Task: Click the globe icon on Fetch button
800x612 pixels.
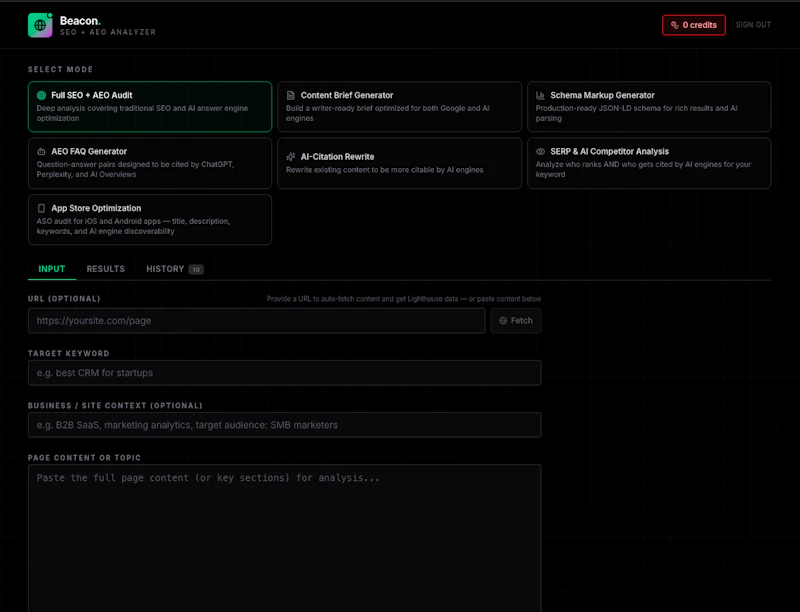Action: pyautogui.click(x=503, y=321)
